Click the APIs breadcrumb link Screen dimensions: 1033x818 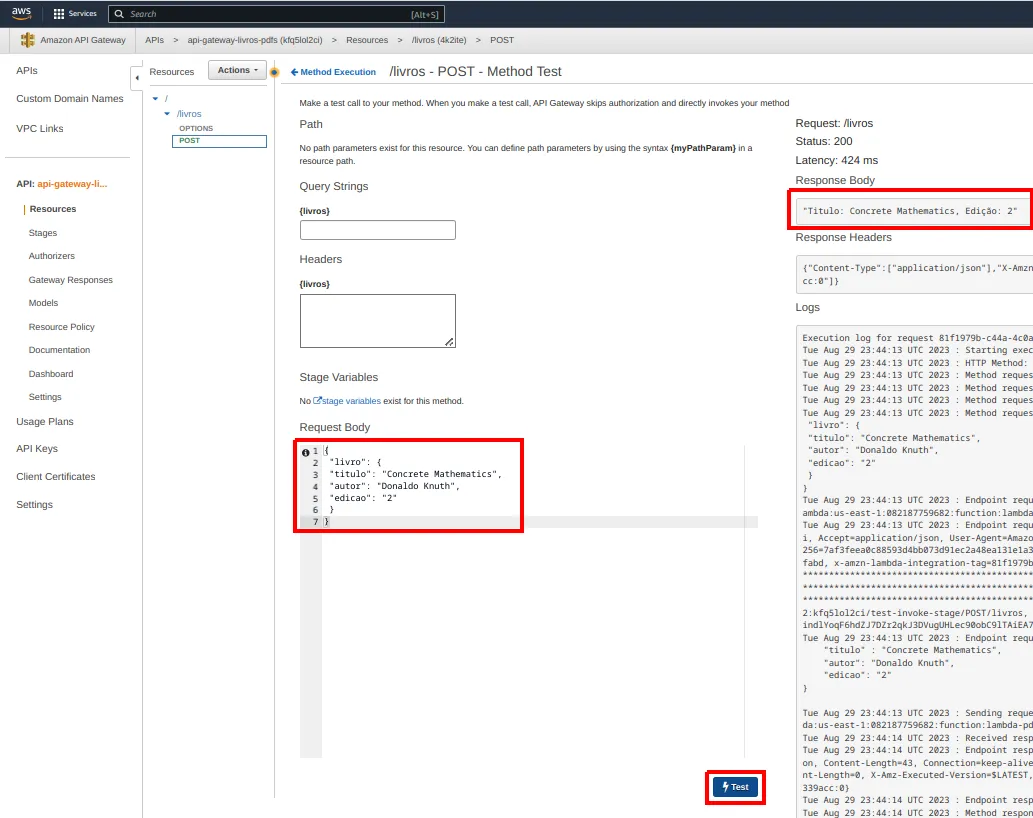[154, 40]
